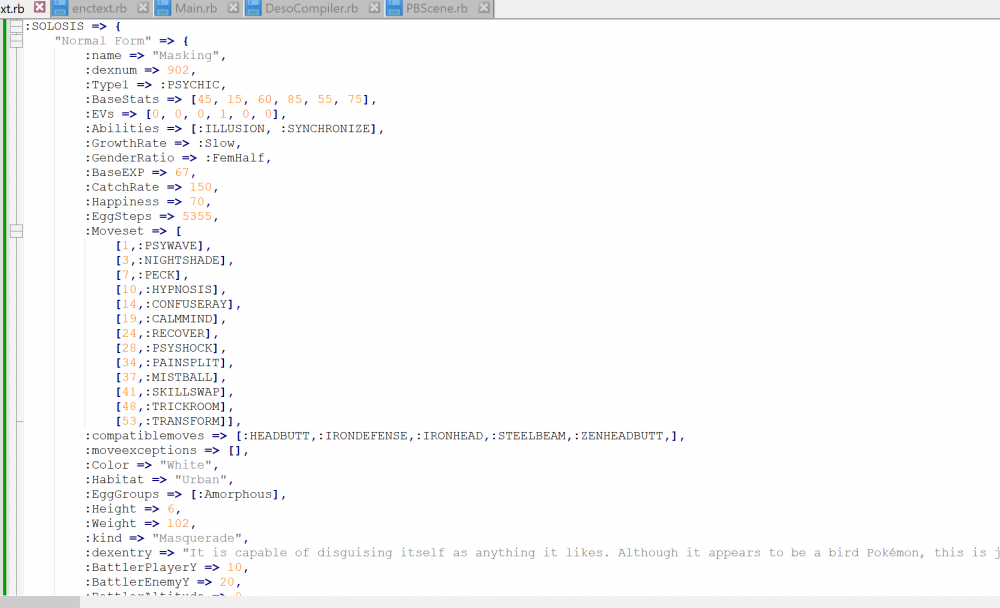Image resolution: width=1000 pixels, height=608 pixels.
Task: Click the :PAINSPLIT move entry
Action: pyautogui.click(x=174, y=363)
